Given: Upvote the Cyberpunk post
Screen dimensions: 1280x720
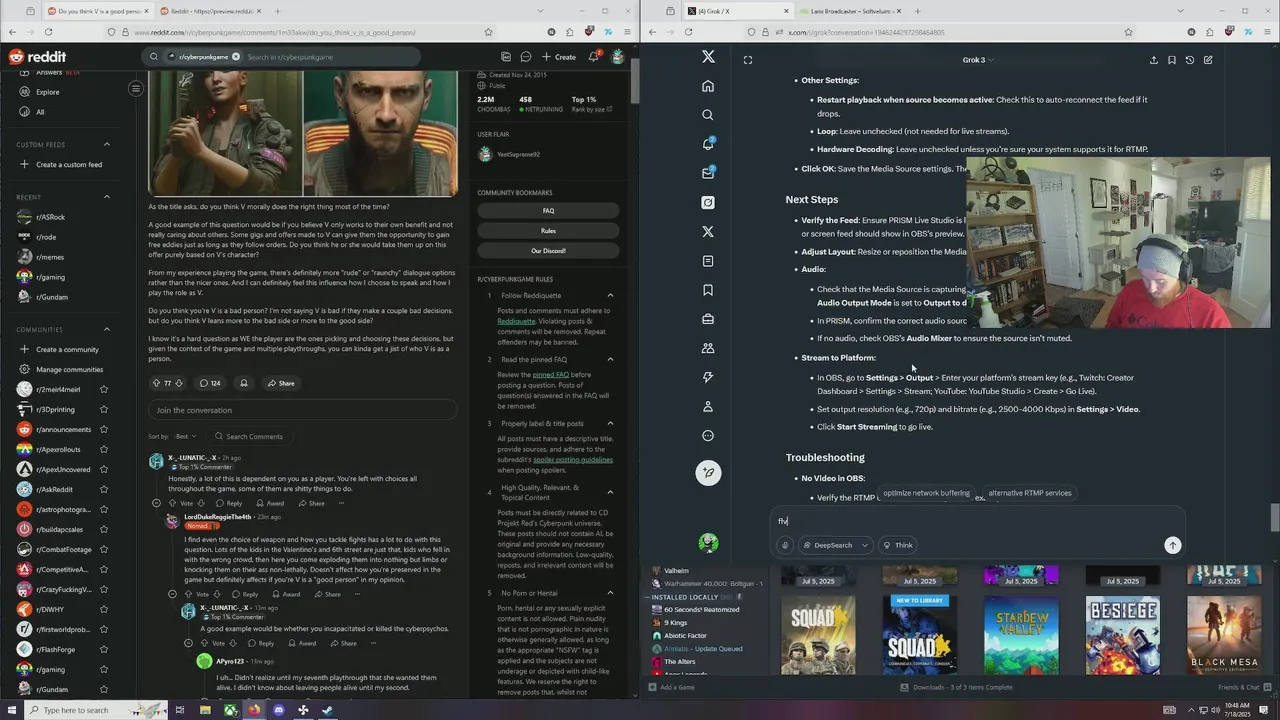Looking at the screenshot, I should tap(157, 383).
